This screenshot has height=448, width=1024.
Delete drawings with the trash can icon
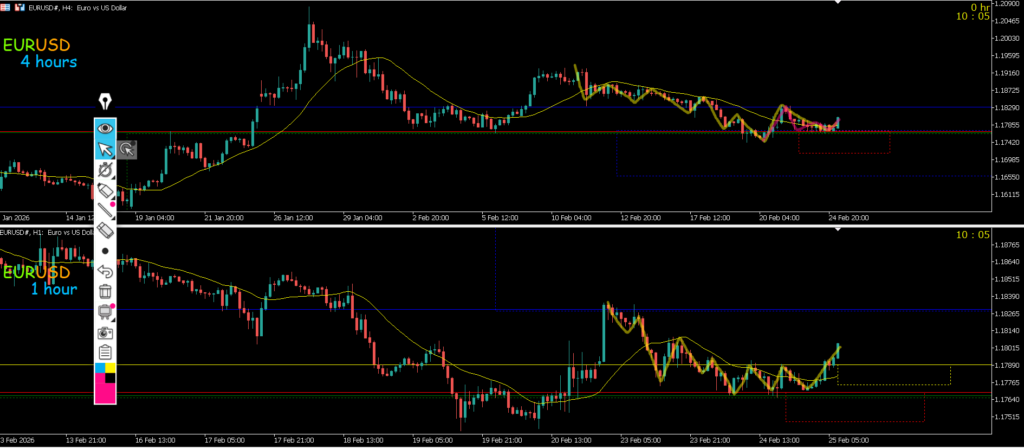point(105,291)
